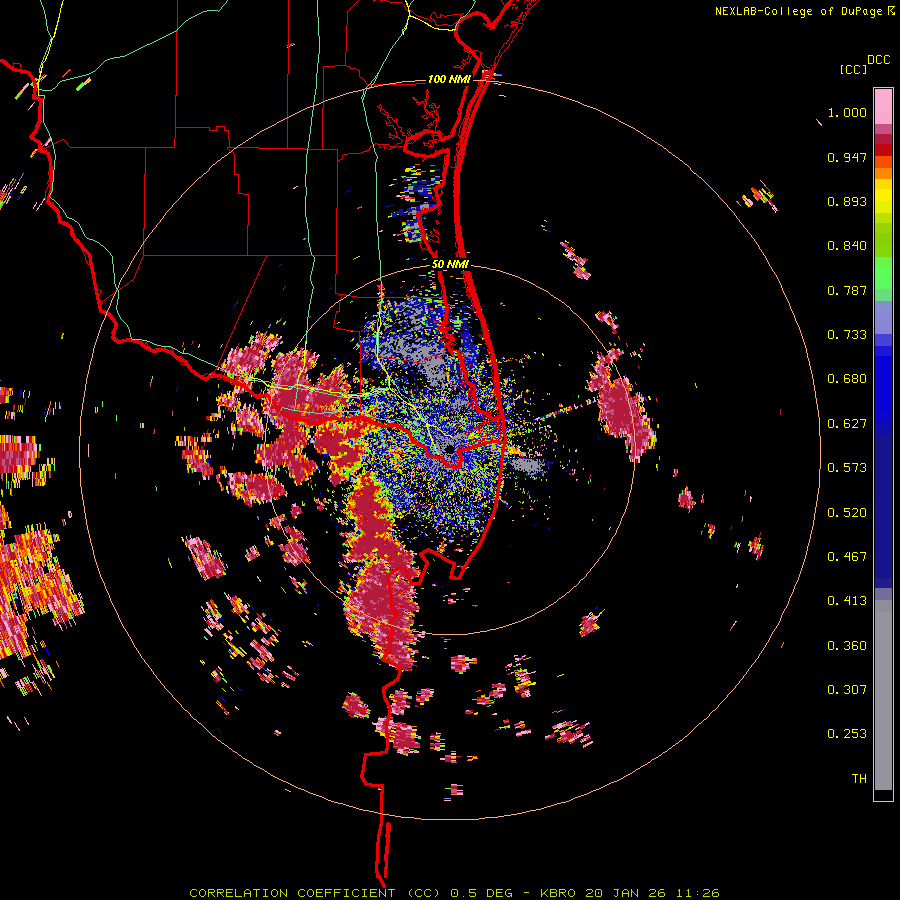This screenshot has width=900, height=900.
Task: Click the DCC label above color bar
Action: [x=879, y=60]
